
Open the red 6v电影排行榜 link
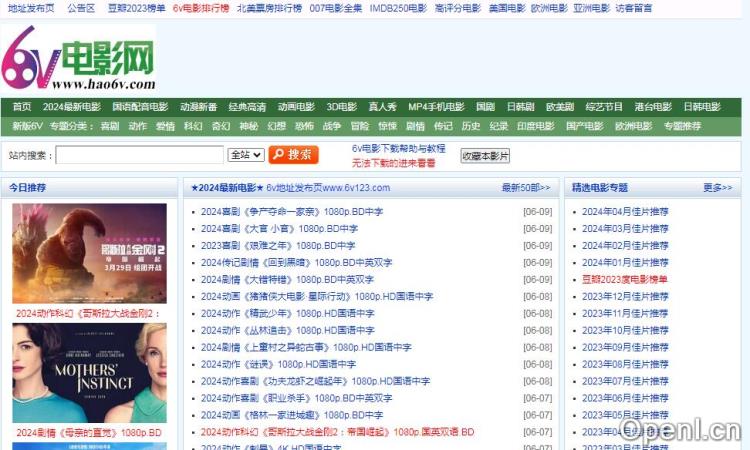tap(201, 8)
